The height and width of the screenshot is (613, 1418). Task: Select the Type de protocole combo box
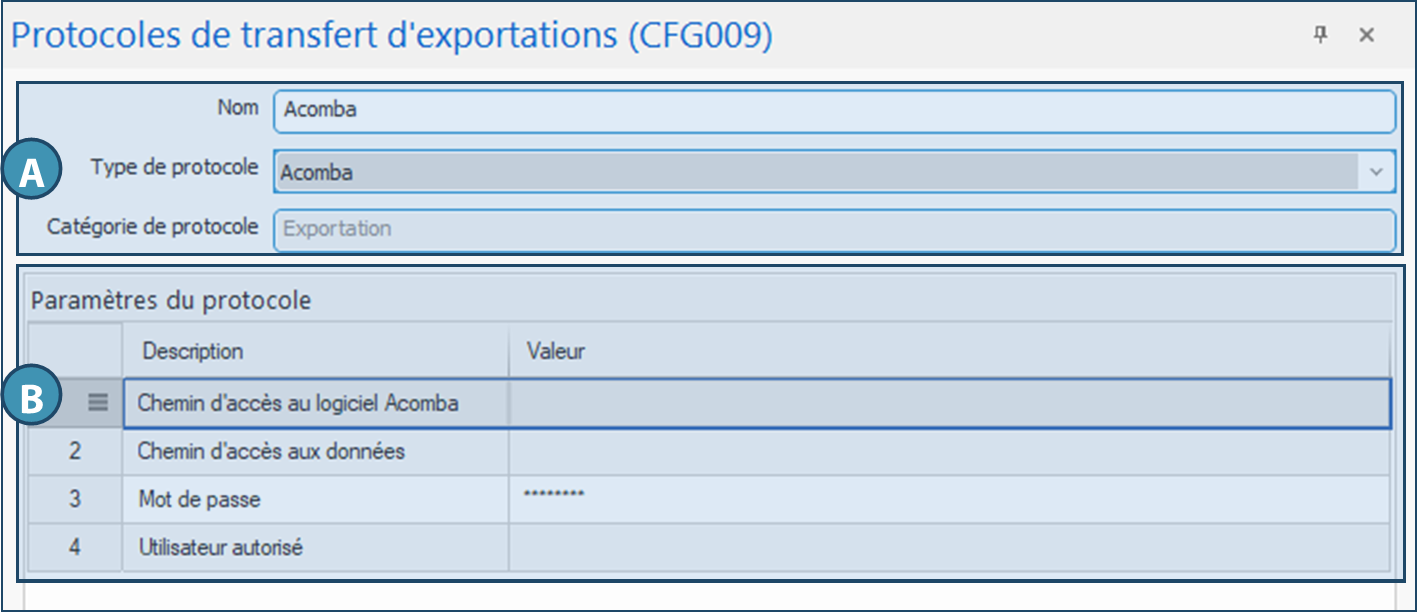pyautogui.click(x=815, y=172)
